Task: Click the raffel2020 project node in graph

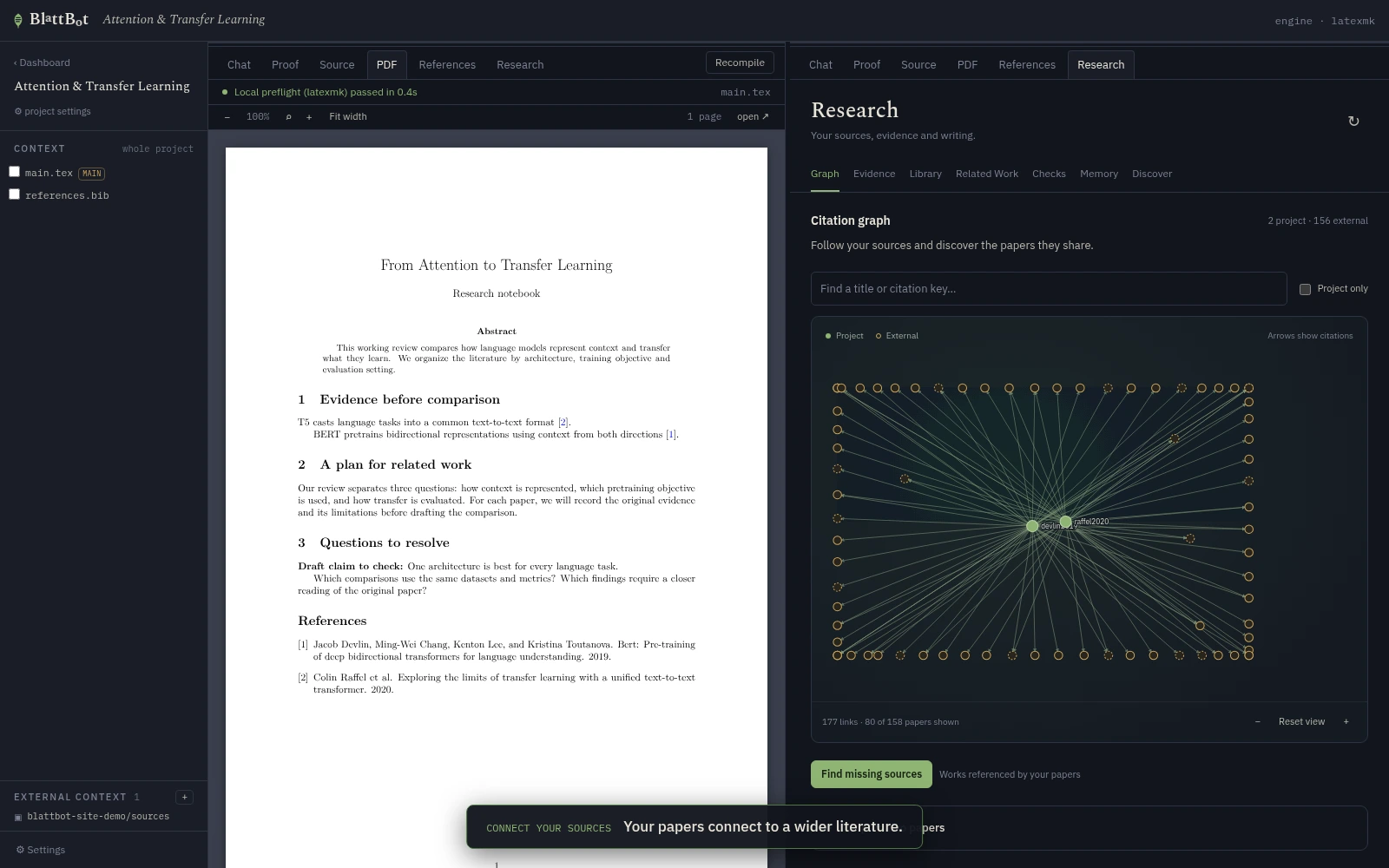Action: coord(1065,522)
